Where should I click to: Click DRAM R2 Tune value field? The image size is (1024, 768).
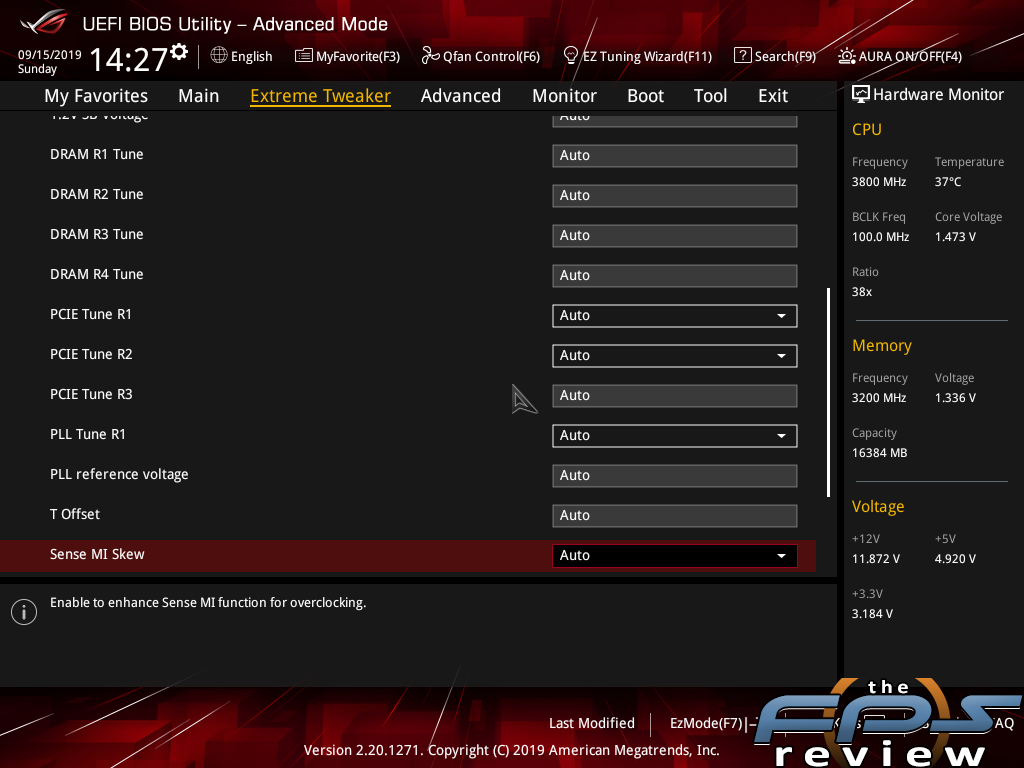pyautogui.click(x=675, y=195)
